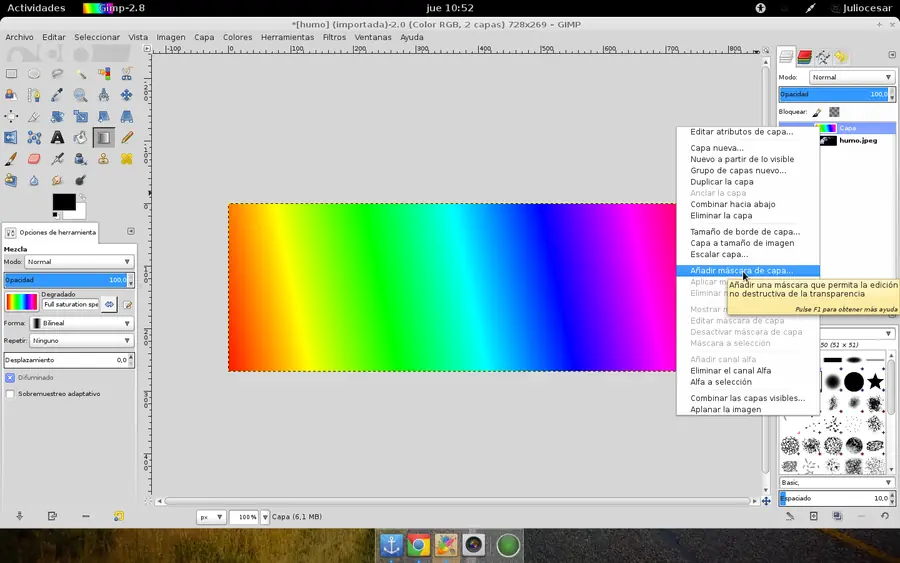Click the black foreground color swatch
This screenshot has width=900, height=563.
point(63,202)
